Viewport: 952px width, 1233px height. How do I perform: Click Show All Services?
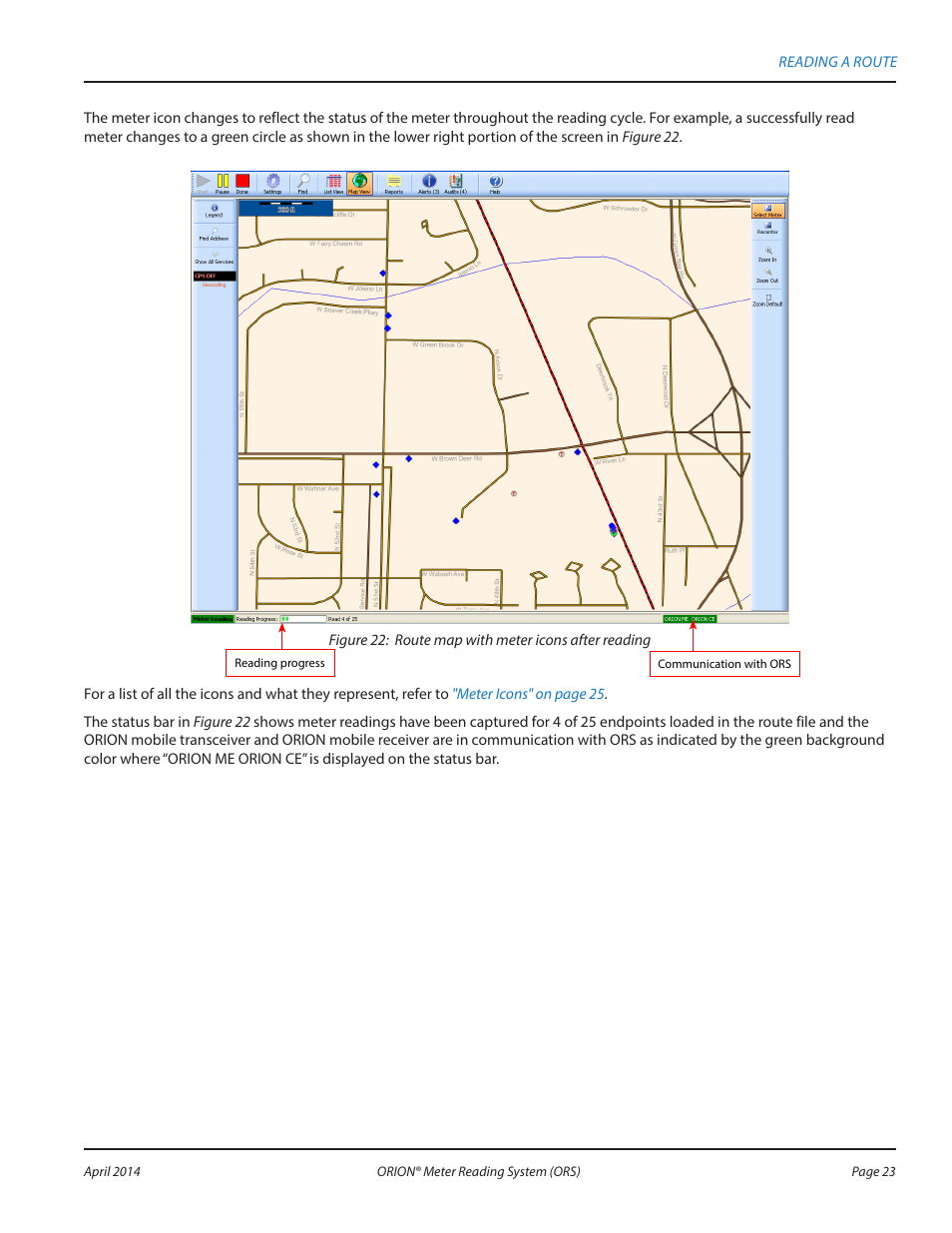pos(215,259)
